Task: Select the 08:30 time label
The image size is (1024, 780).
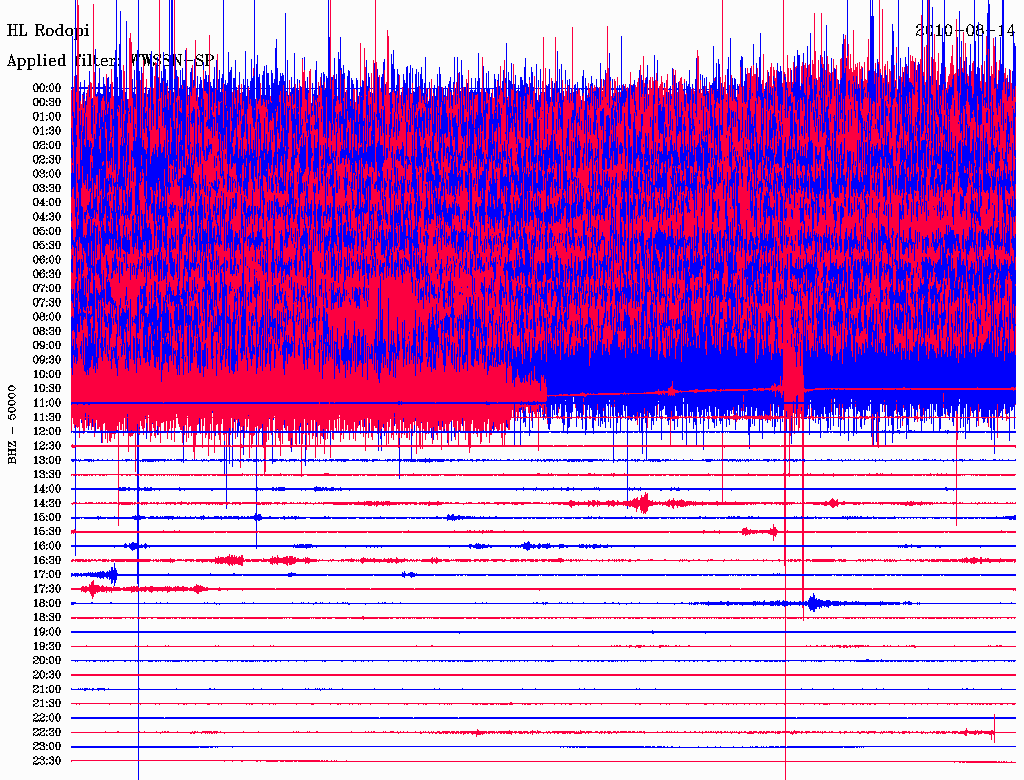Action: coord(47,331)
